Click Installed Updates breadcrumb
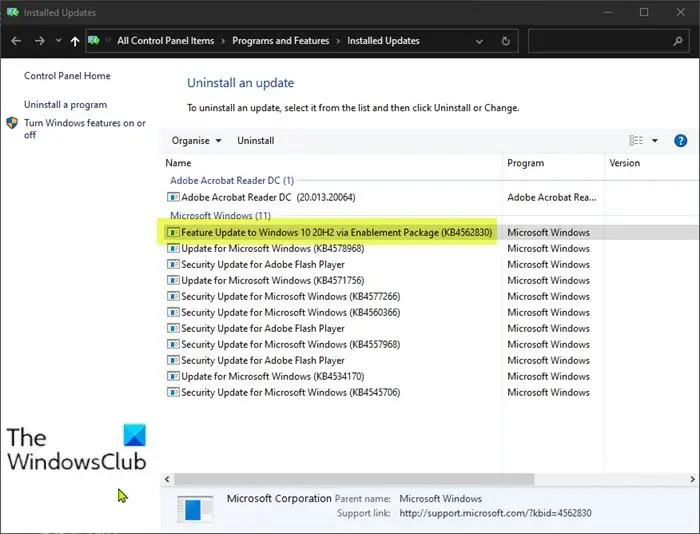This screenshot has width=700, height=534. 383,41
